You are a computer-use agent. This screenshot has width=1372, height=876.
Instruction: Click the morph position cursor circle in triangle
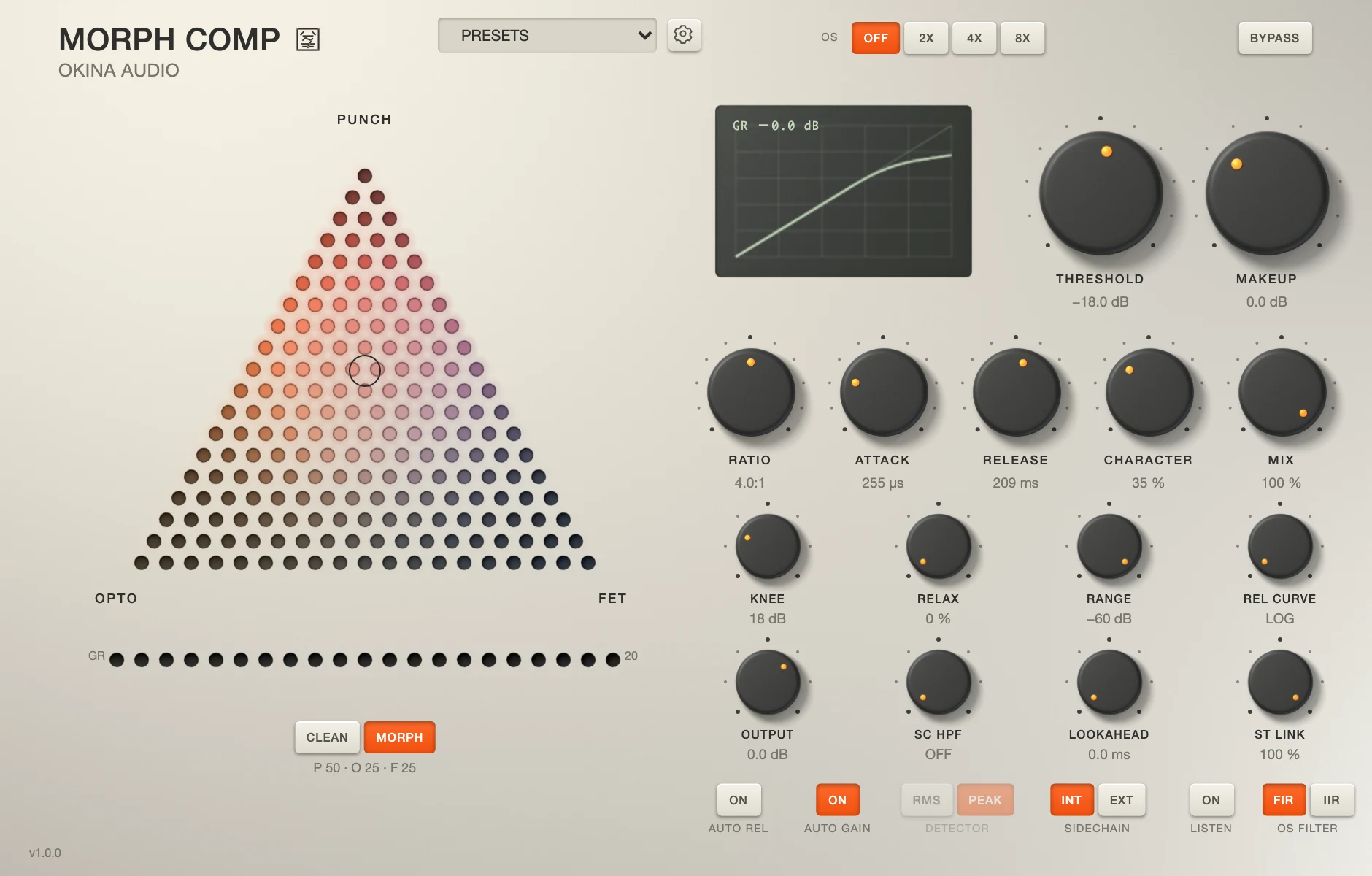(365, 371)
